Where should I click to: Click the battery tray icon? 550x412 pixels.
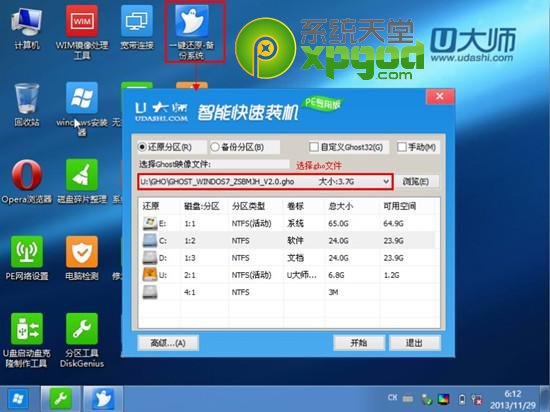(462, 399)
